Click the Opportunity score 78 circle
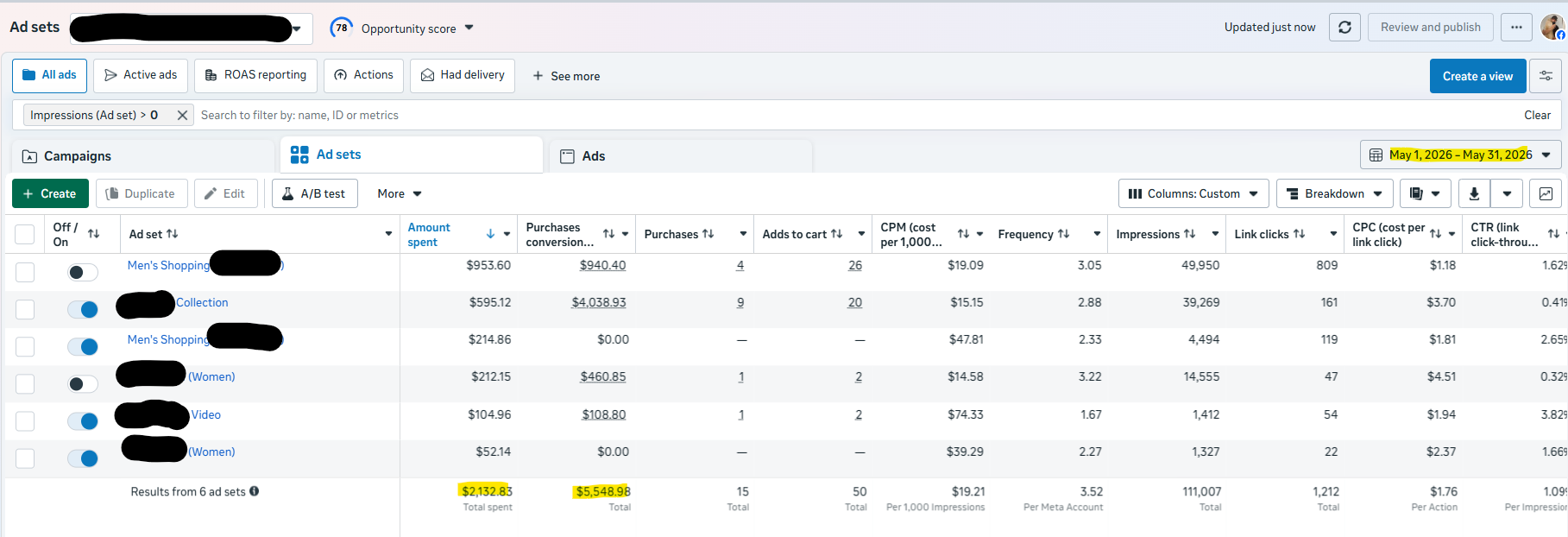The width and height of the screenshot is (1568, 537). 342,28
